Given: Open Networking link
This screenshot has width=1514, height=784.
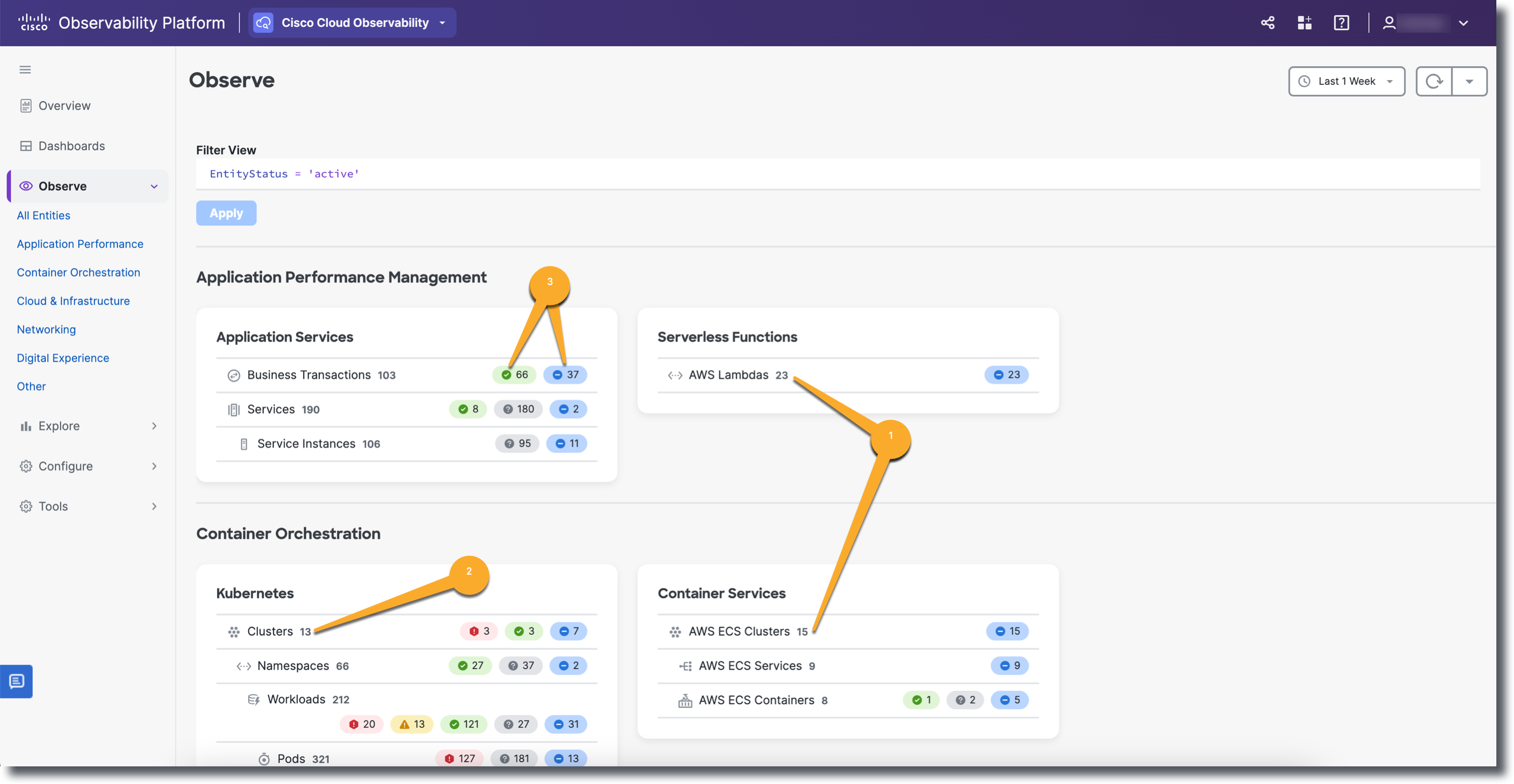Looking at the screenshot, I should (x=46, y=330).
